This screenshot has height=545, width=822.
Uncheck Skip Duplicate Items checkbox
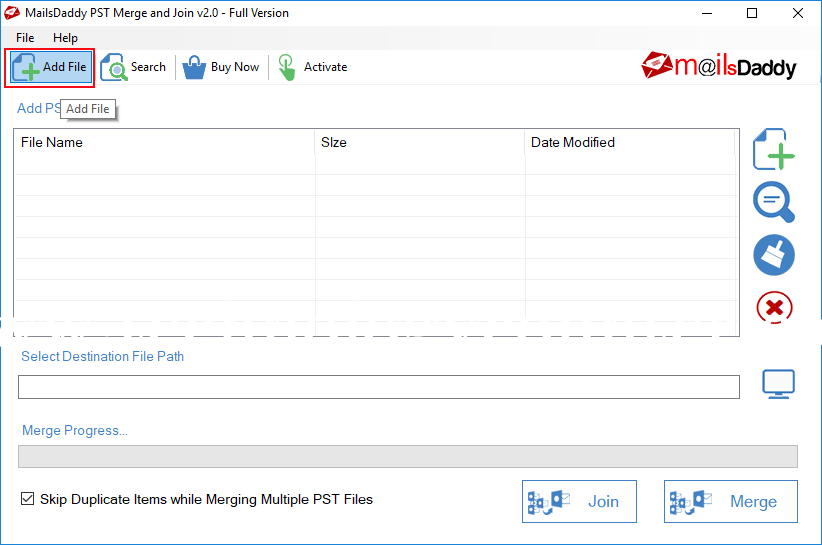[27, 498]
